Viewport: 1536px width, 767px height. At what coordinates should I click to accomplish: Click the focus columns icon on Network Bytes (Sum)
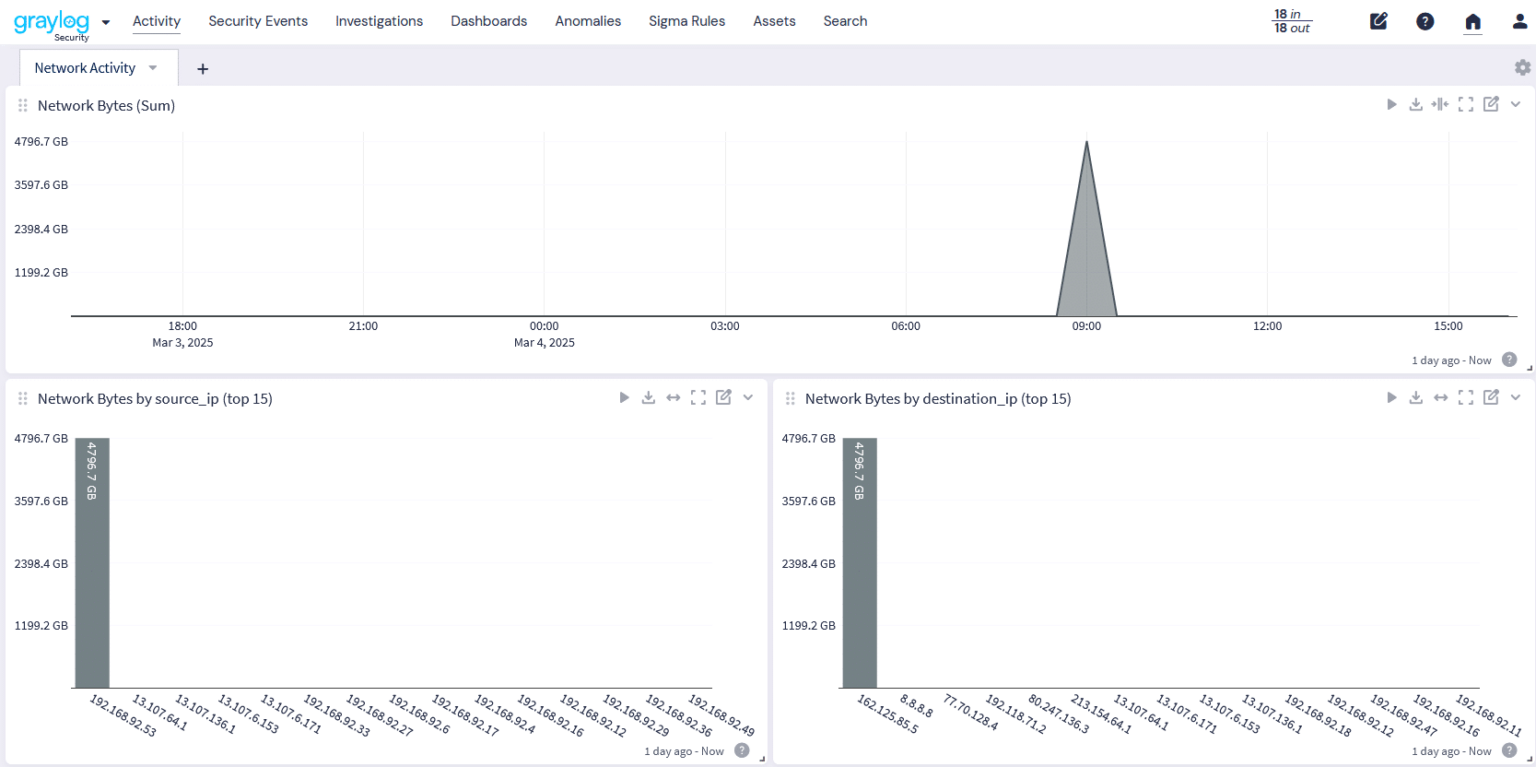[1440, 103]
